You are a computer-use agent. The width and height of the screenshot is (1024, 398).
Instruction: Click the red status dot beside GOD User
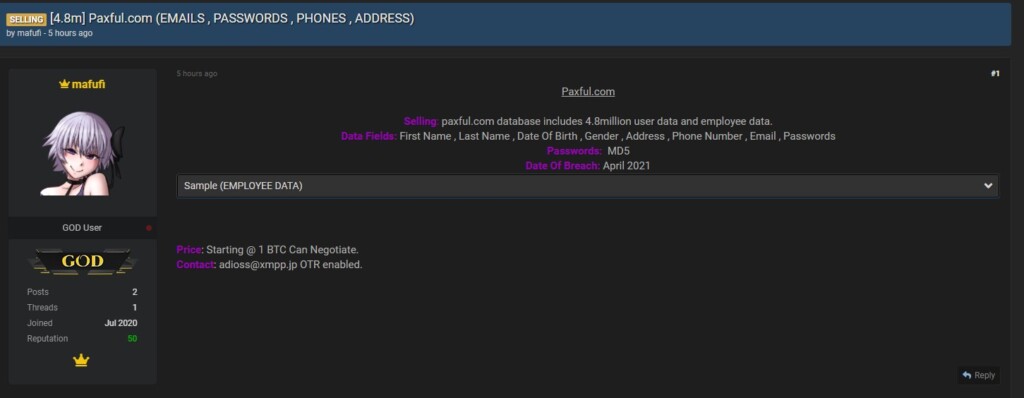(149, 228)
